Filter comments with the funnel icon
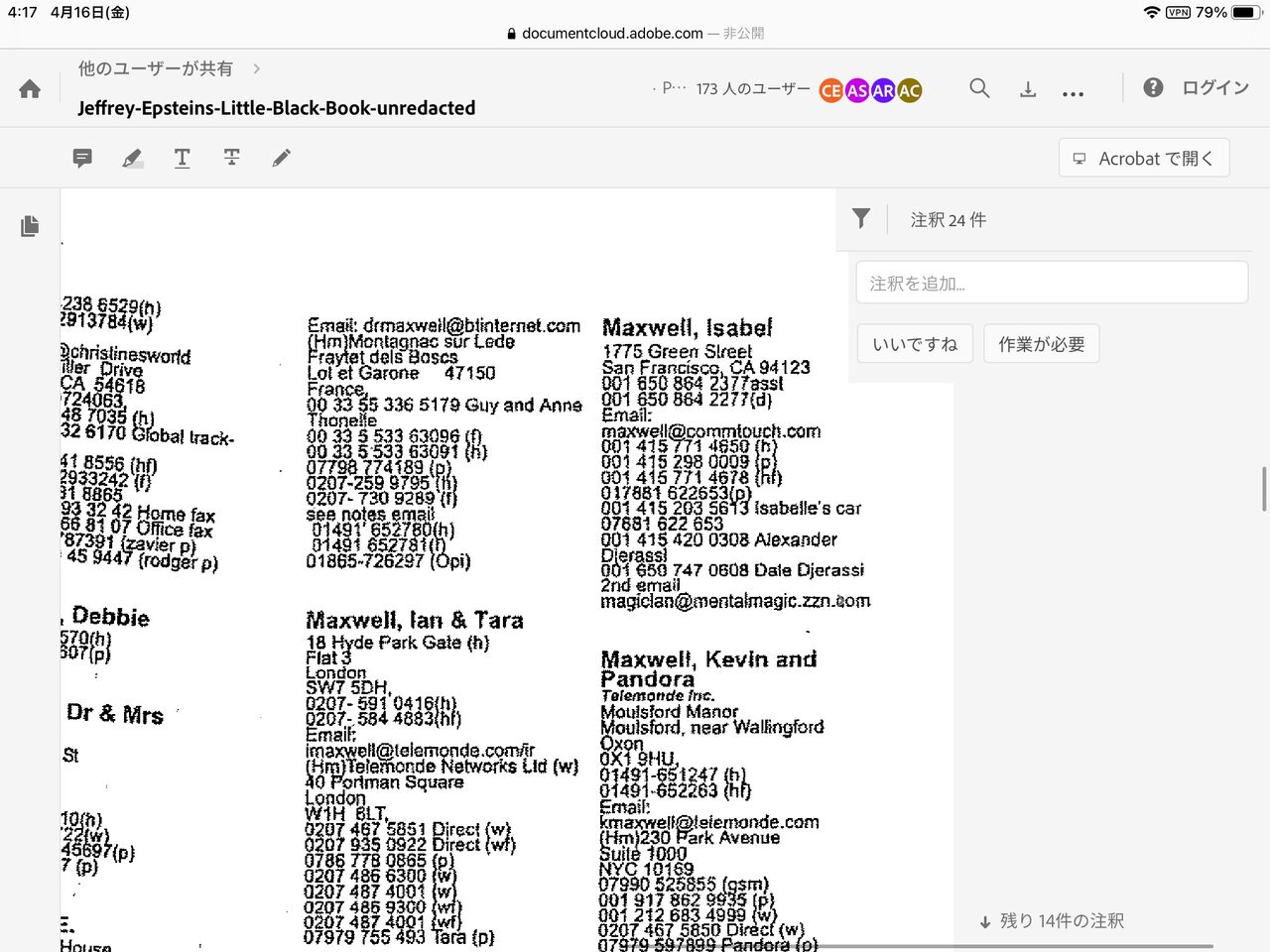The image size is (1270, 952). [x=861, y=218]
